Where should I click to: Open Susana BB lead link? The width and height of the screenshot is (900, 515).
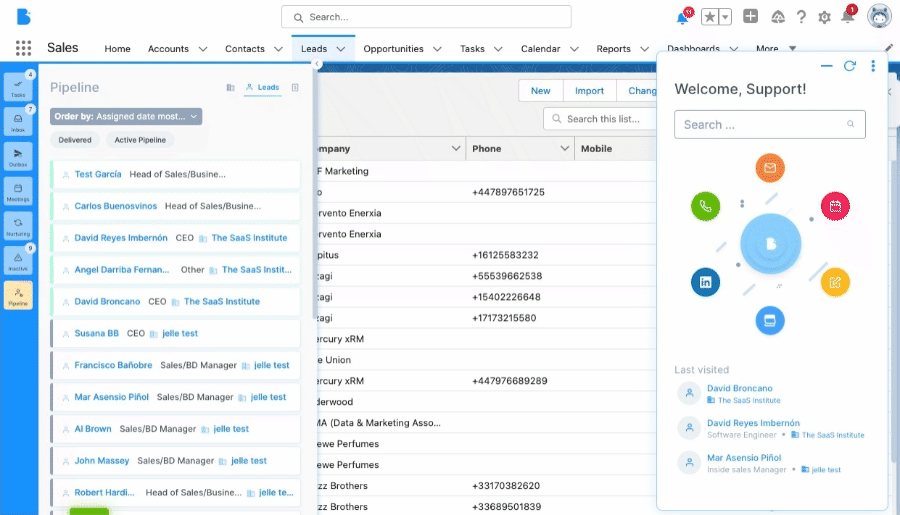point(96,334)
